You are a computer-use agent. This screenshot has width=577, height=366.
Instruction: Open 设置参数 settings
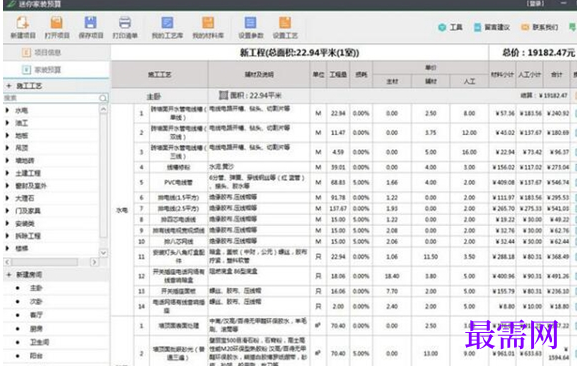pos(251,27)
